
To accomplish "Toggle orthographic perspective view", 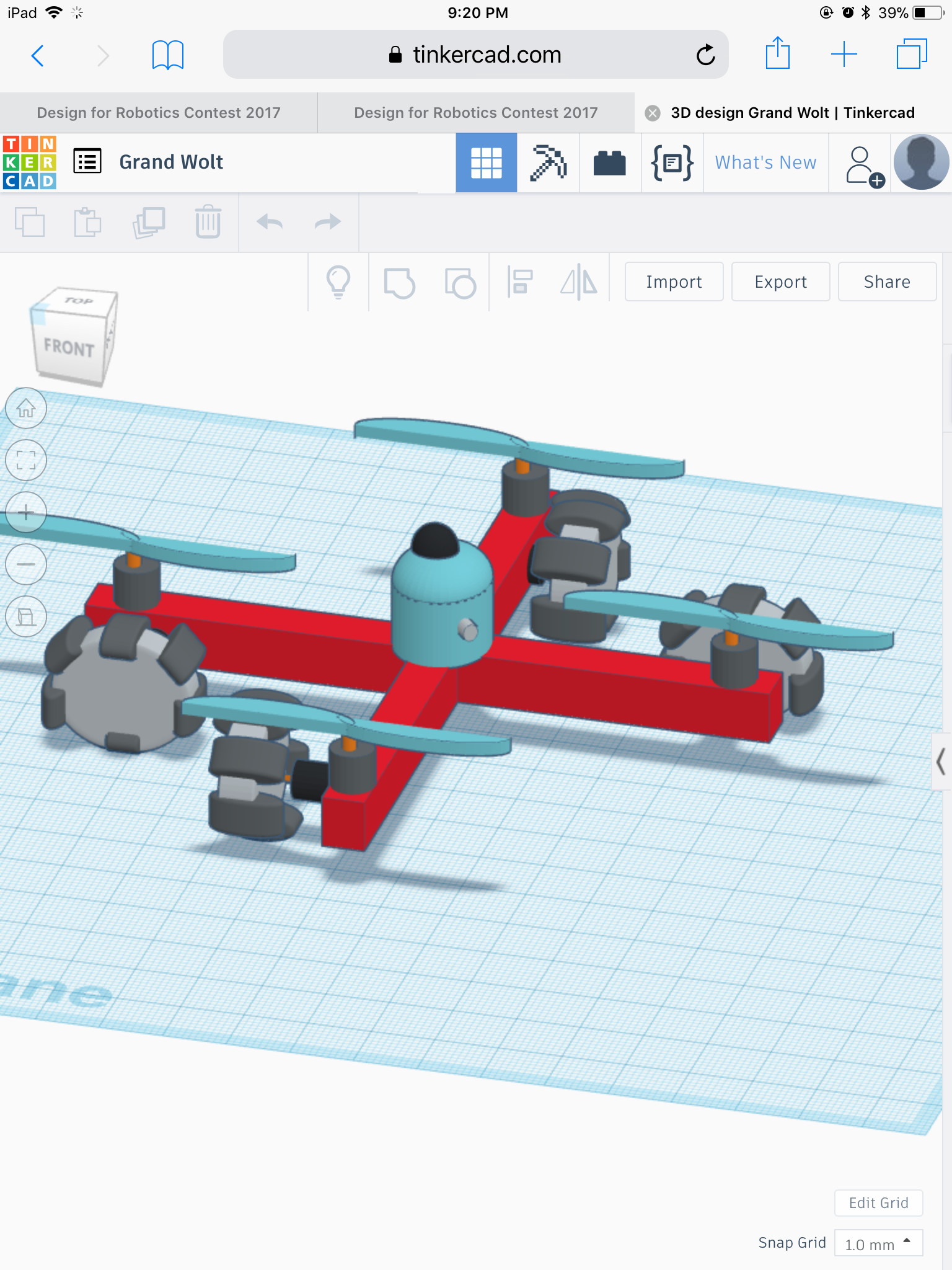I will coord(26,617).
